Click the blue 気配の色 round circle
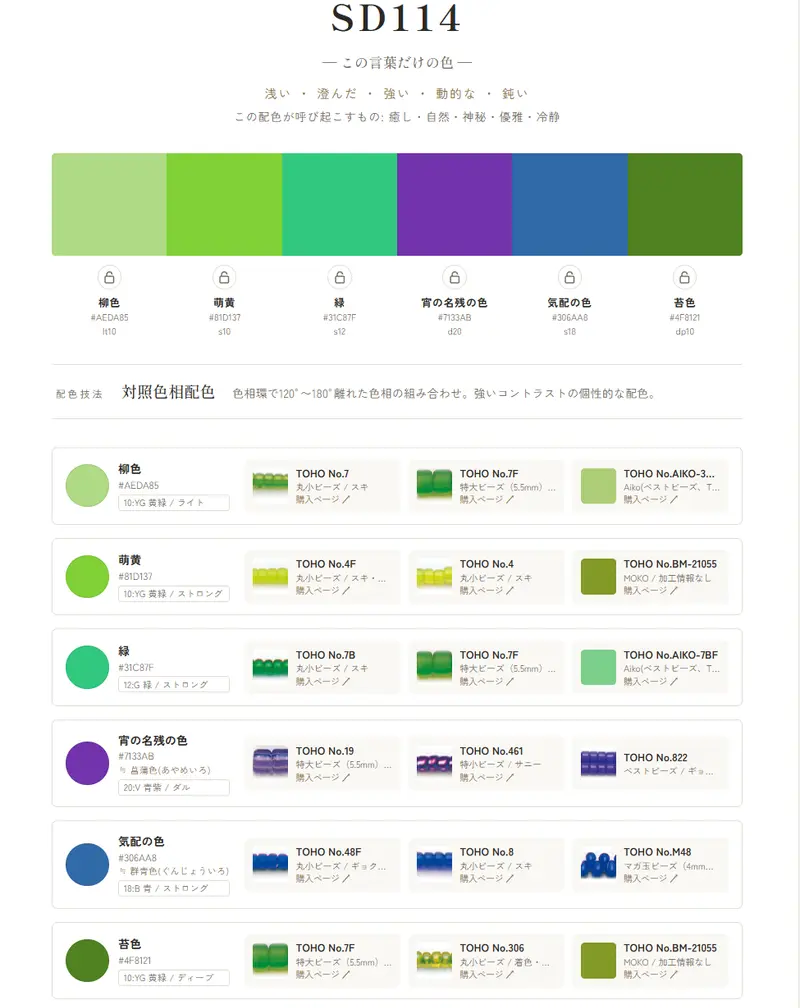800x1008 pixels. coord(87,865)
